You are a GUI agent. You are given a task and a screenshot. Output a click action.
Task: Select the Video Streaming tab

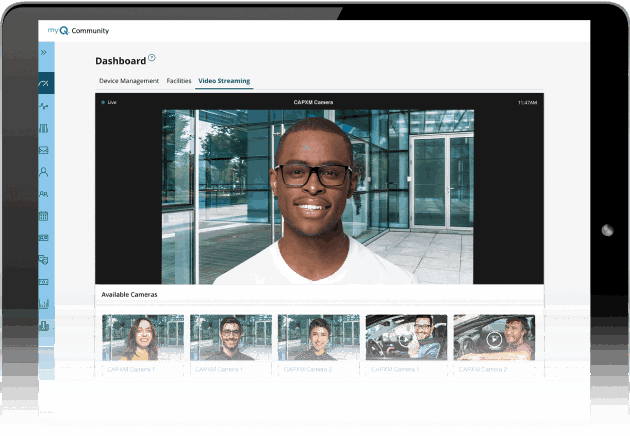pos(224,81)
